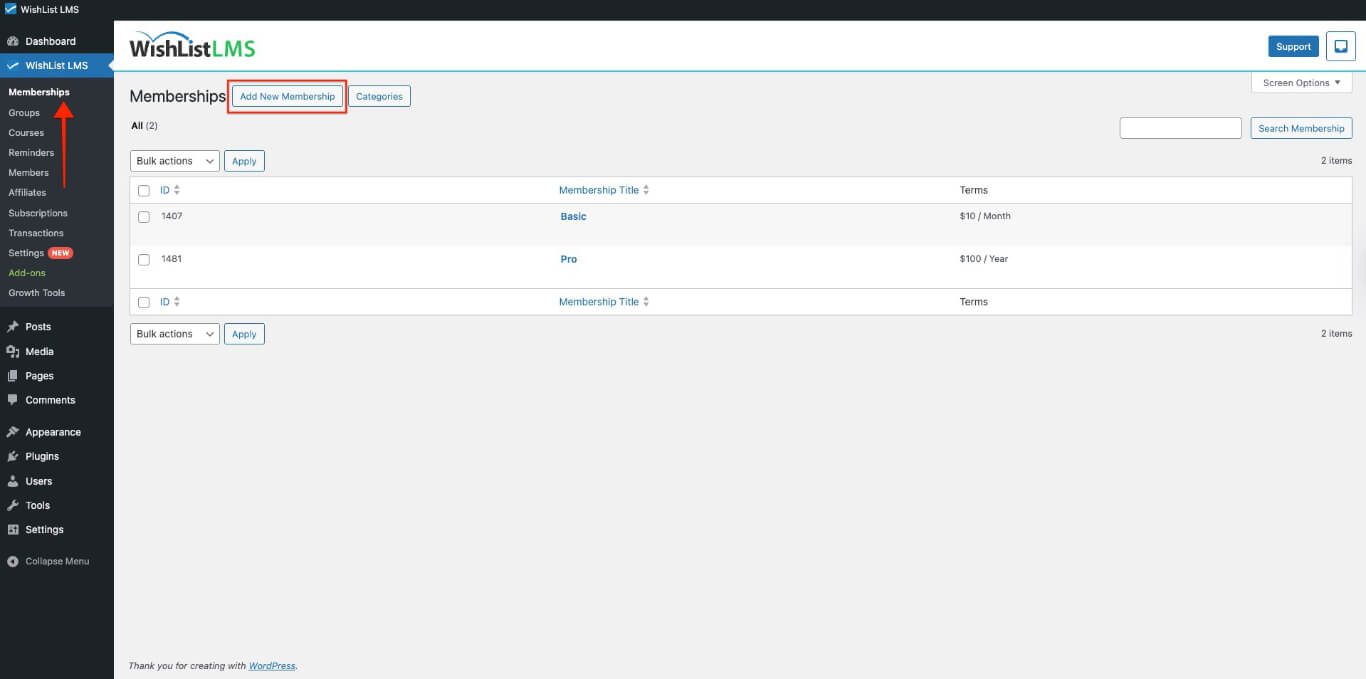This screenshot has height=679, width=1366.
Task: Open the Basic membership link
Action: 573,216
